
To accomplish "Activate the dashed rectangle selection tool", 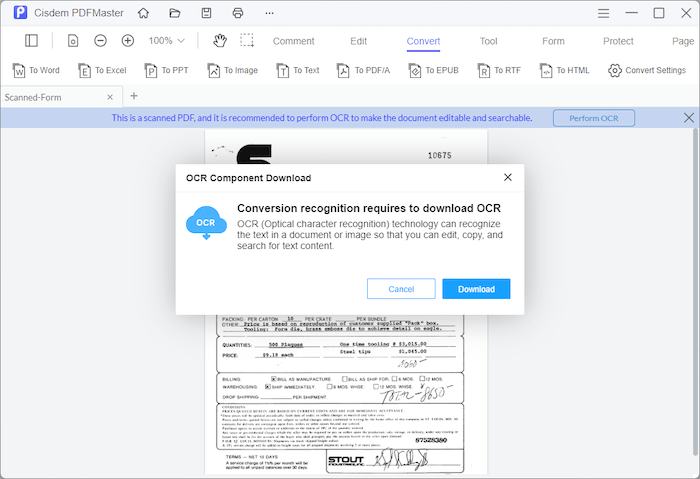I will tap(247, 41).
